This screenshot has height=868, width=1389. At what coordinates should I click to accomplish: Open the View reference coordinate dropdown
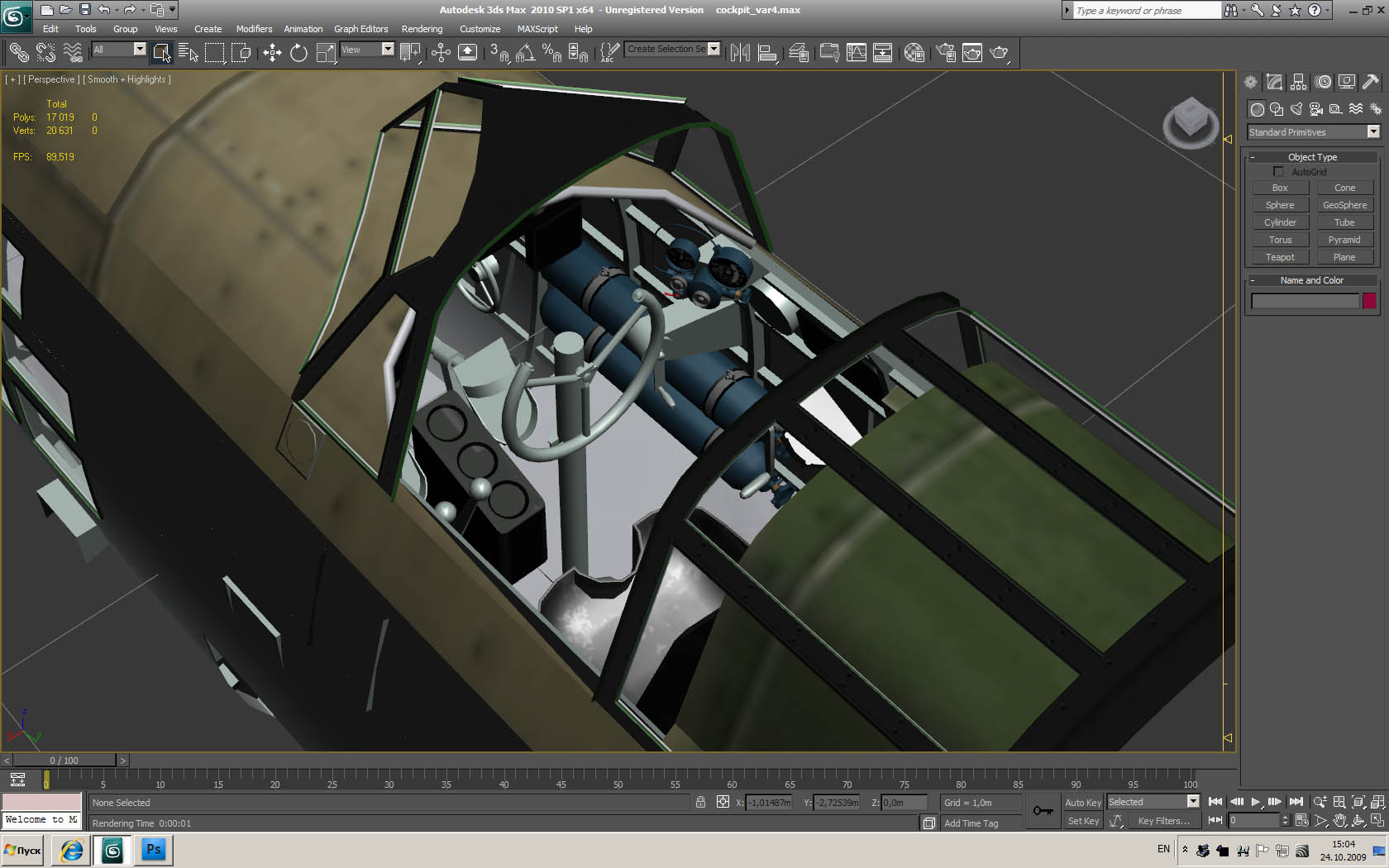pos(387,50)
